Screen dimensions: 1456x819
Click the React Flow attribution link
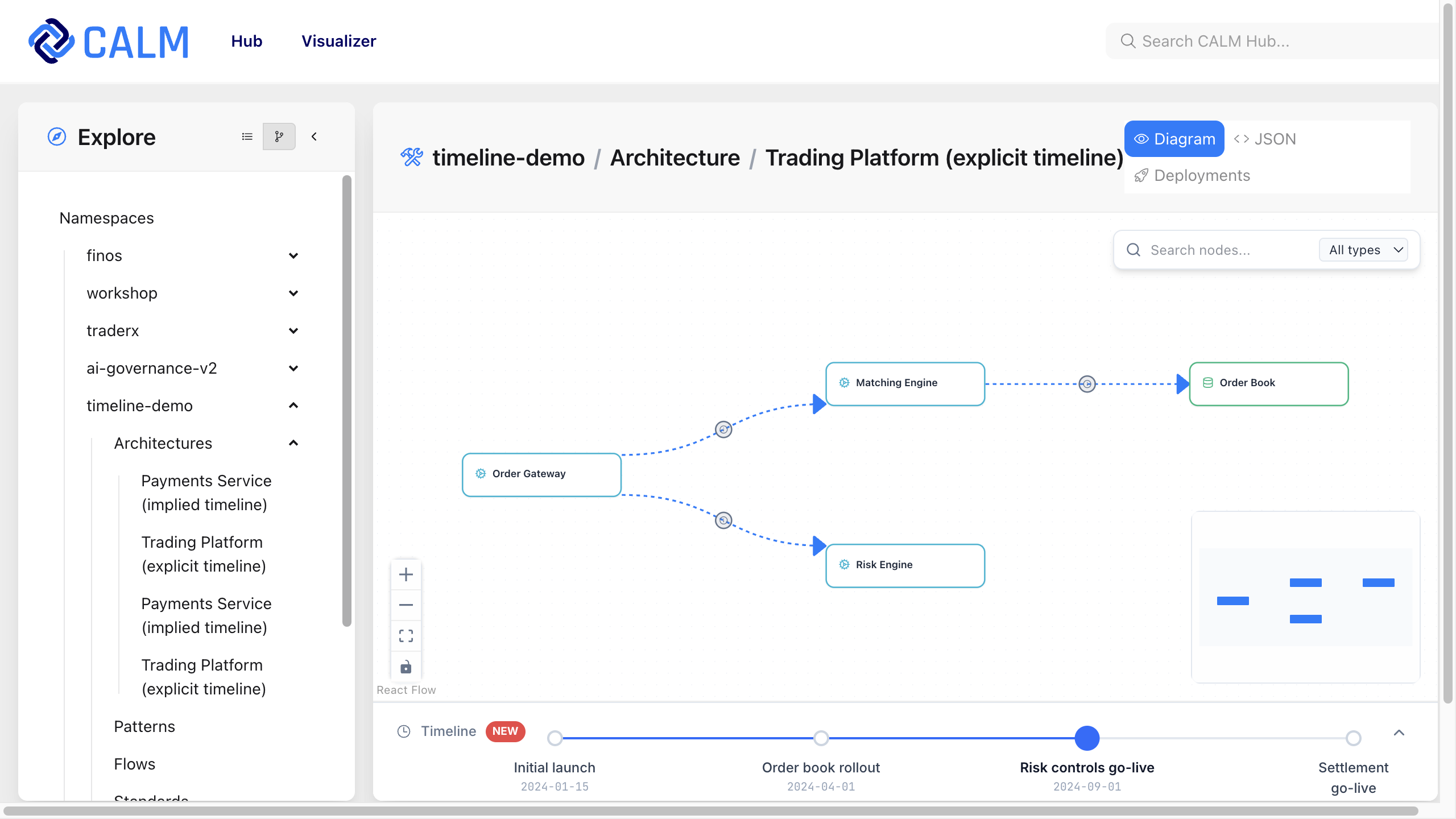click(406, 690)
